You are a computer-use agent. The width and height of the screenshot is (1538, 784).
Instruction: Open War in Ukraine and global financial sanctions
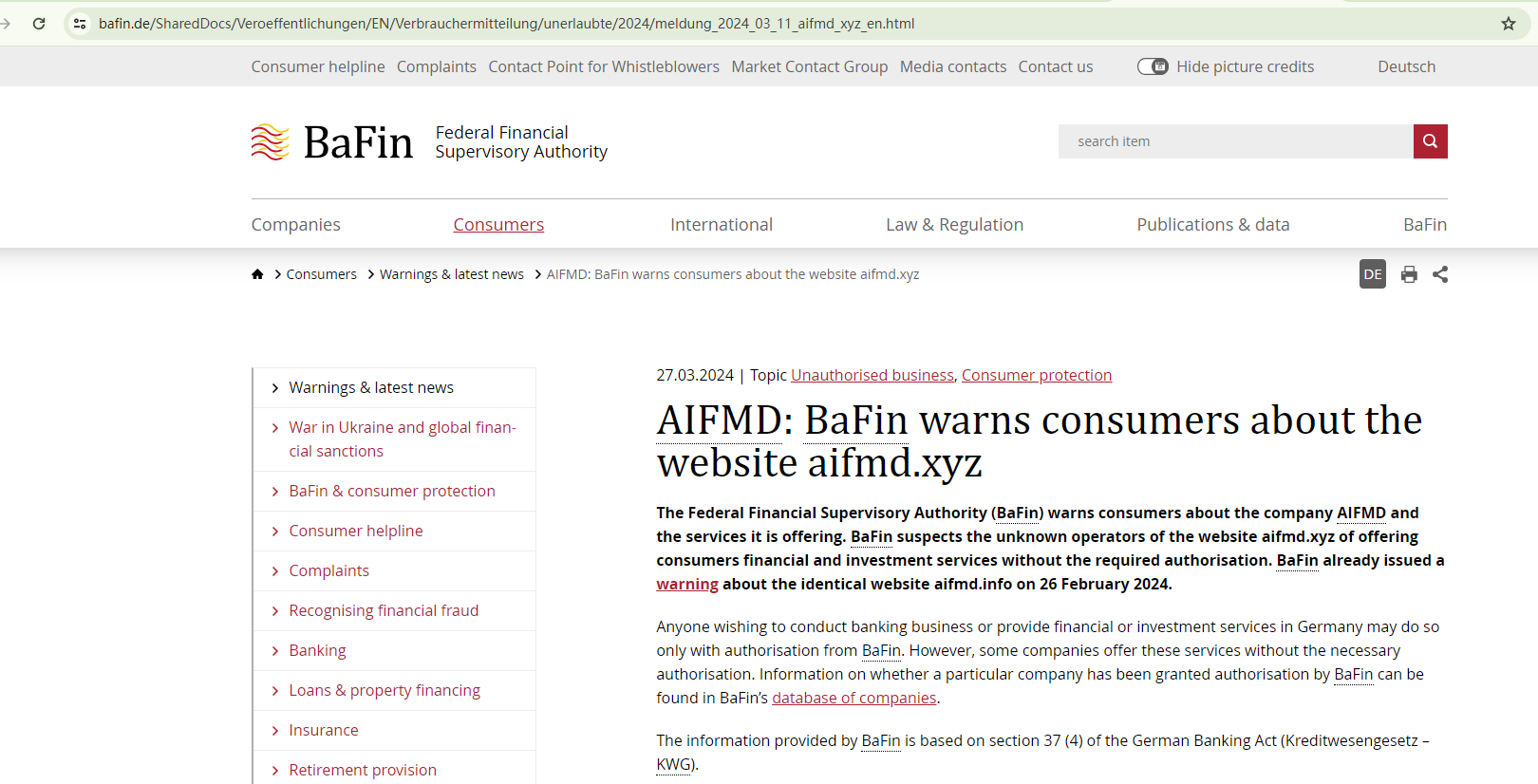click(x=403, y=439)
